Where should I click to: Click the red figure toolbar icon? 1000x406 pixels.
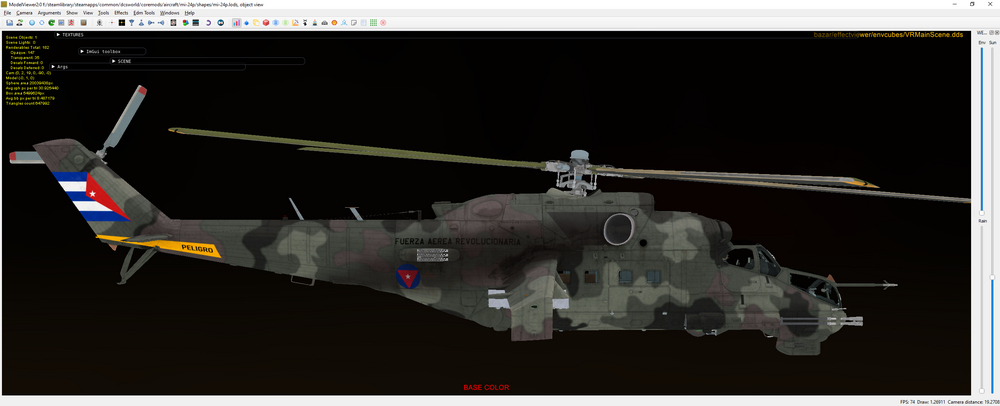pos(71,22)
